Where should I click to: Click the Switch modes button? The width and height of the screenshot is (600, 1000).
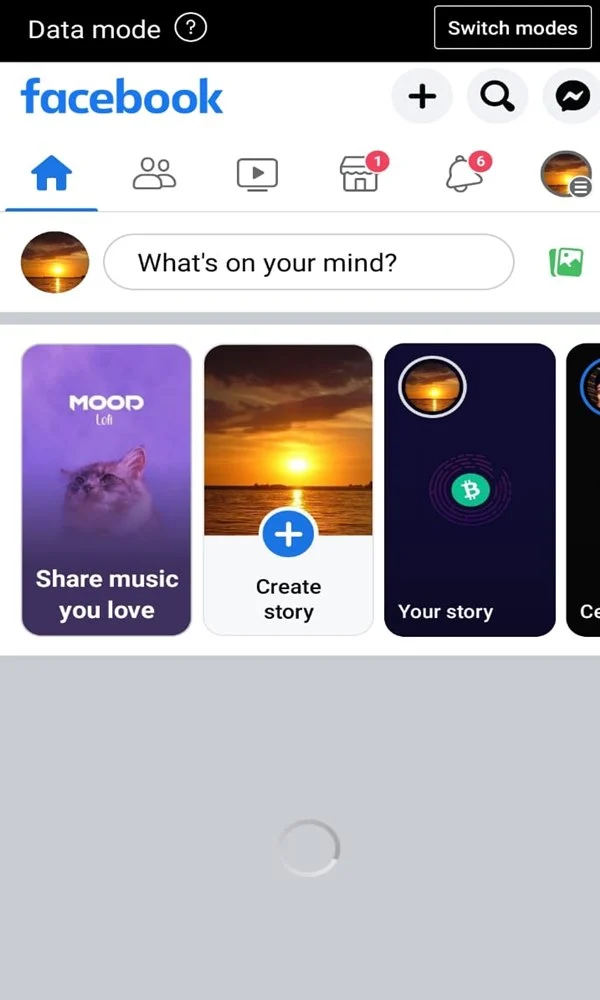coord(513,28)
